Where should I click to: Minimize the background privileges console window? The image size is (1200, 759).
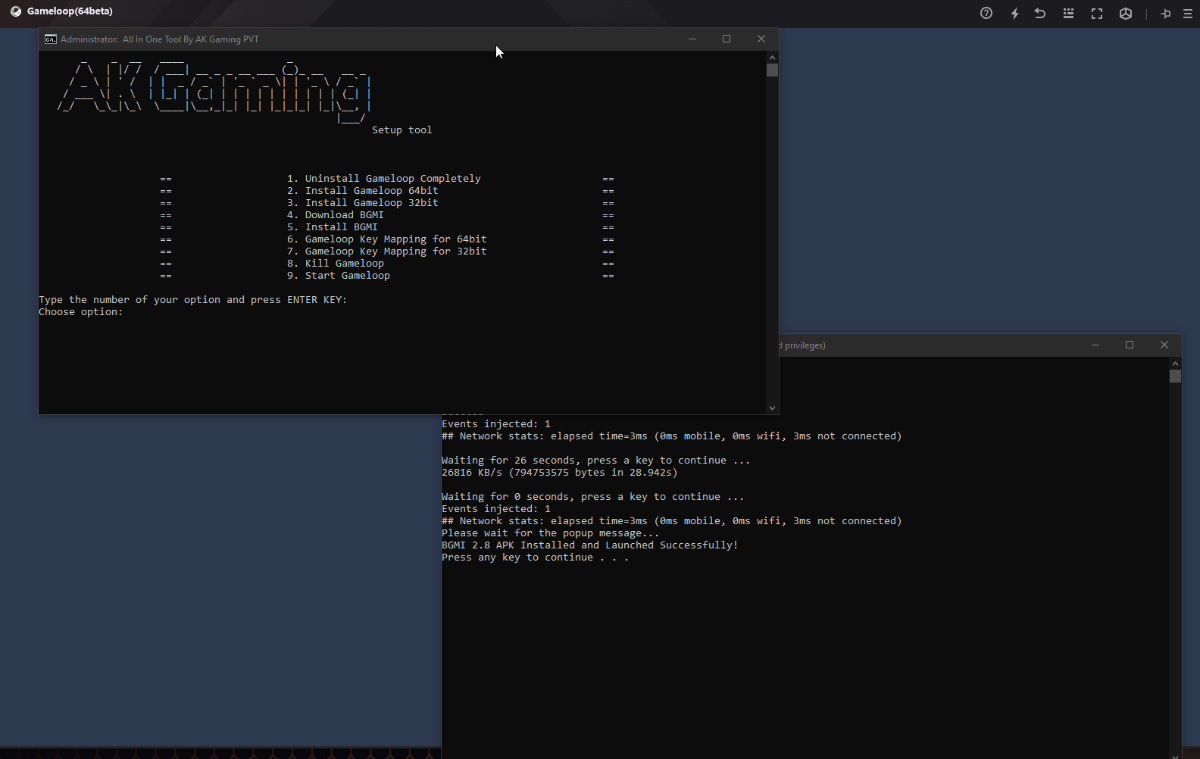[1095, 345]
